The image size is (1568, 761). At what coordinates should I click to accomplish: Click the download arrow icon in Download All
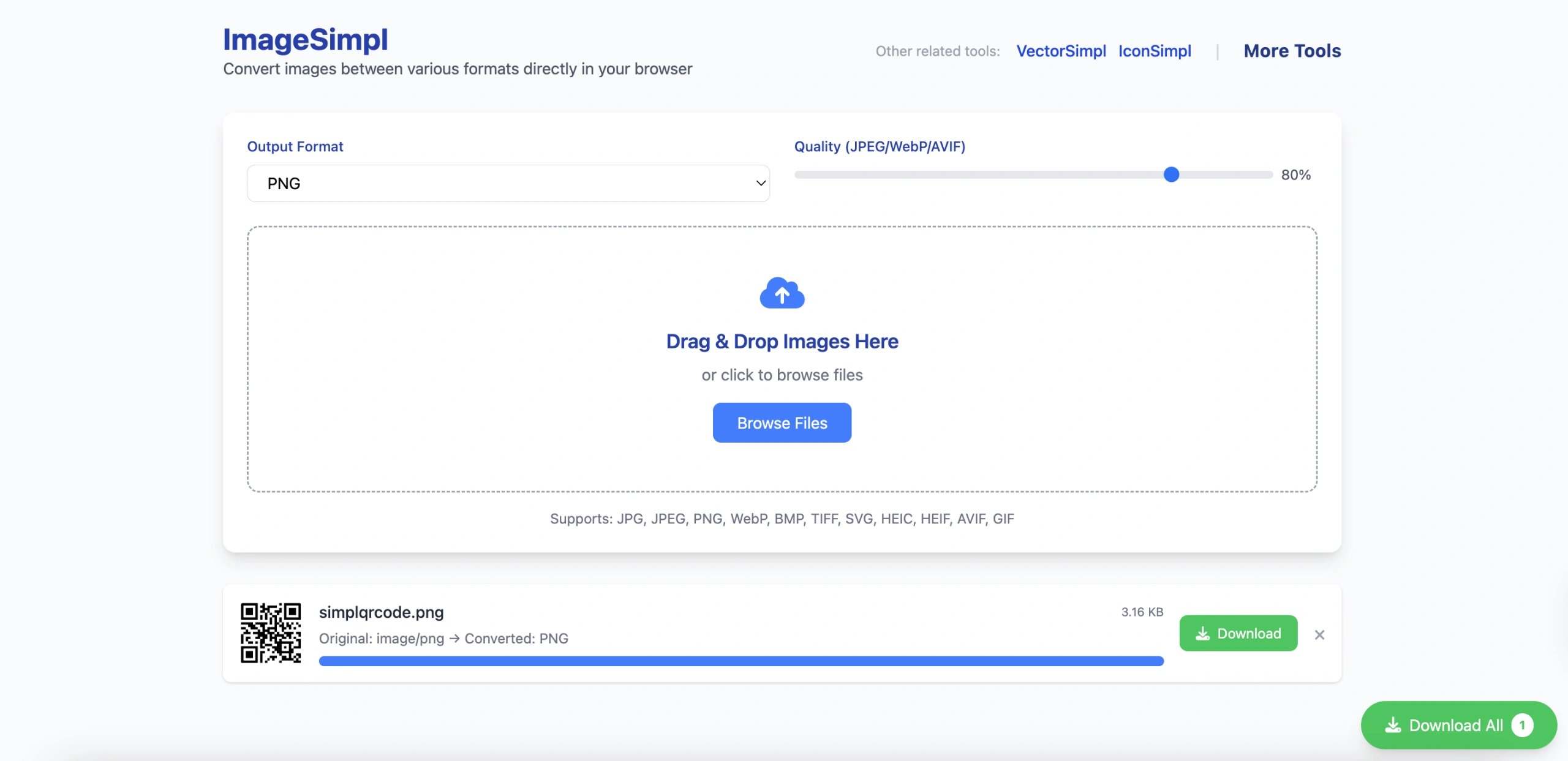click(1393, 725)
